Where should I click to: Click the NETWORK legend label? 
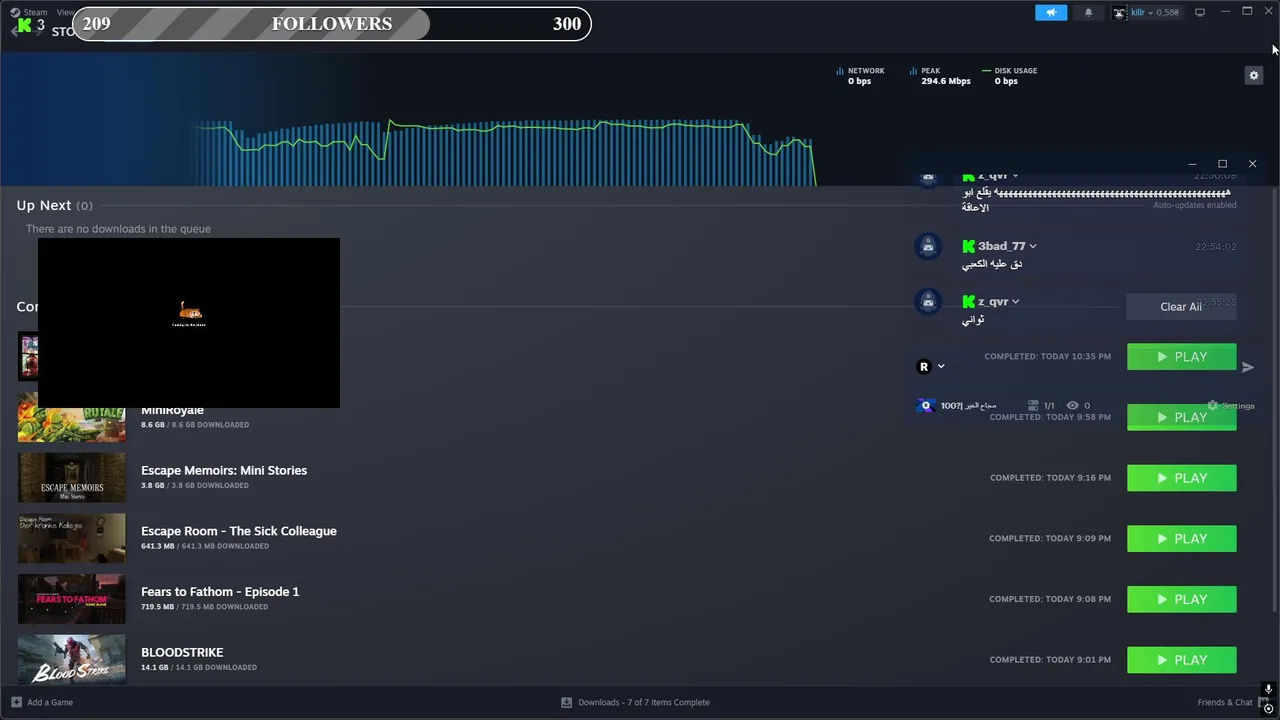tap(866, 71)
